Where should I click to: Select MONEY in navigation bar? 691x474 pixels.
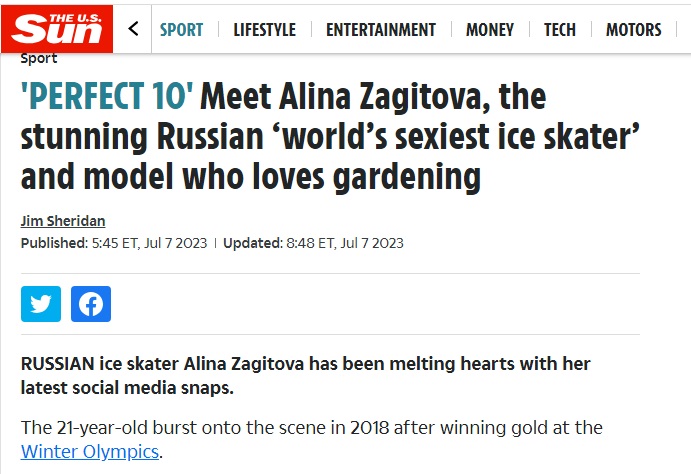[x=490, y=30]
